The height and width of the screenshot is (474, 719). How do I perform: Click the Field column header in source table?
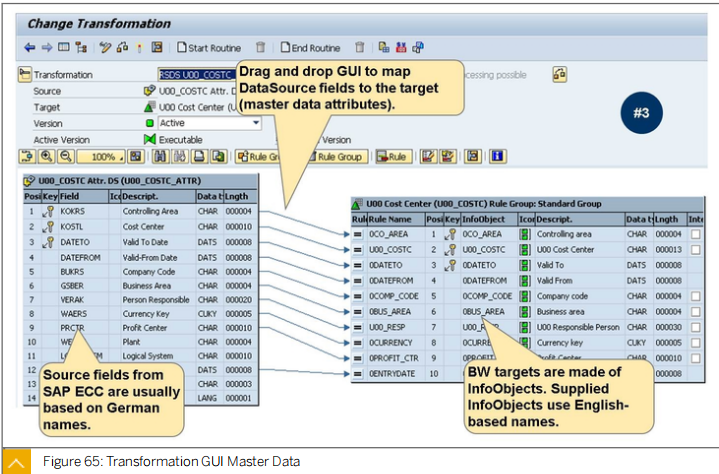pyautogui.click(x=83, y=196)
